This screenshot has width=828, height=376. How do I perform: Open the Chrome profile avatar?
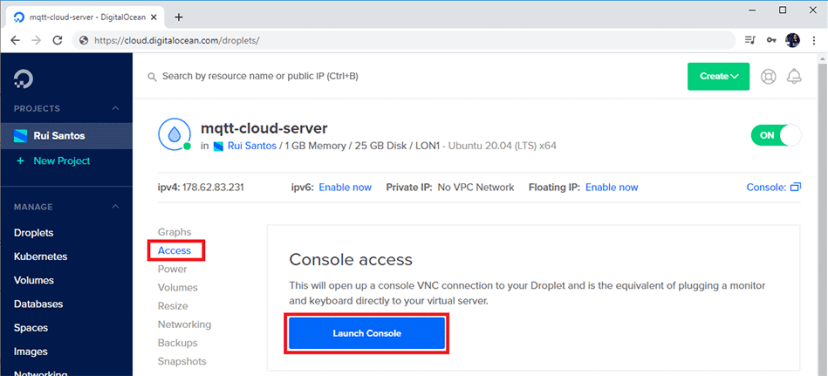coord(792,40)
